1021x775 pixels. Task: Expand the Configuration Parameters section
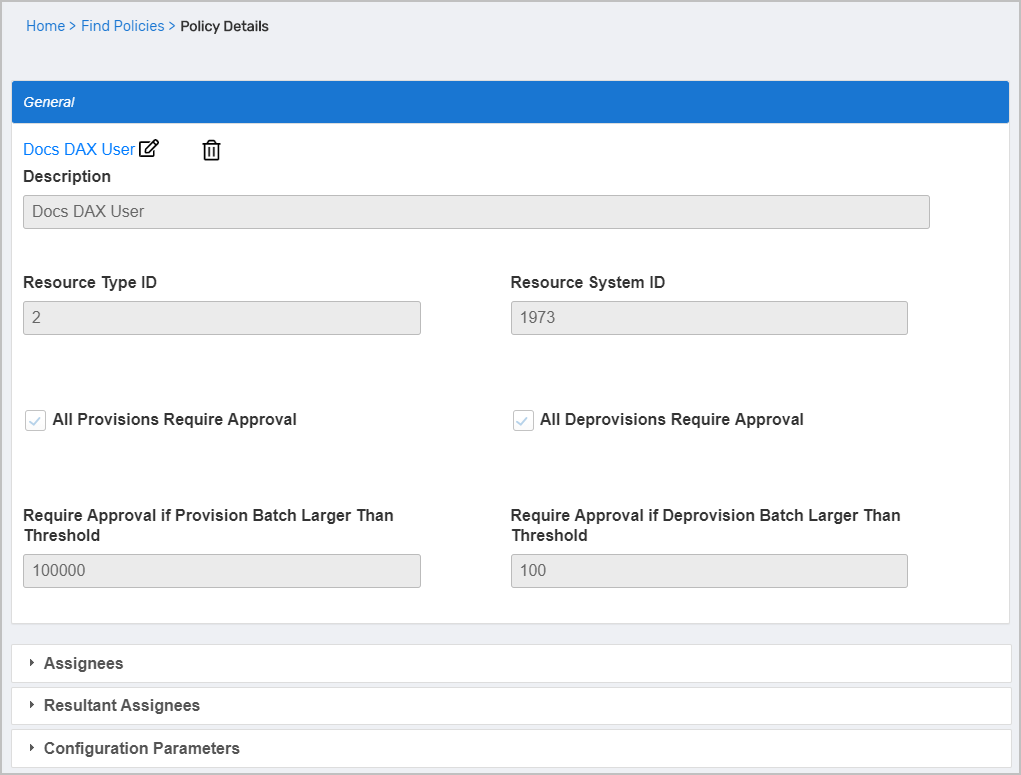[142, 748]
